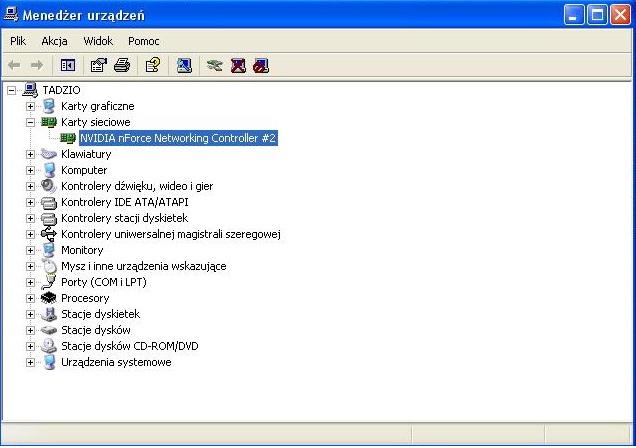Image resolution: width=636 pixels, height=448 pixels.
Task: Click the Komputer category icon
Action: click(49, 170)
